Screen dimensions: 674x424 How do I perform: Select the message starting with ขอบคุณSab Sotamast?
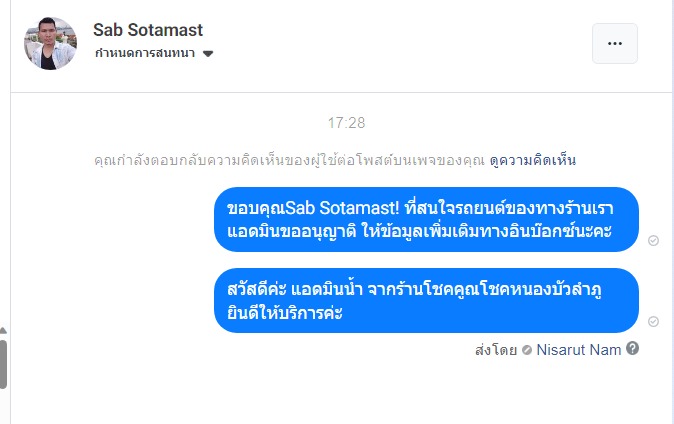pyautogui.click(x=426, y=219)
